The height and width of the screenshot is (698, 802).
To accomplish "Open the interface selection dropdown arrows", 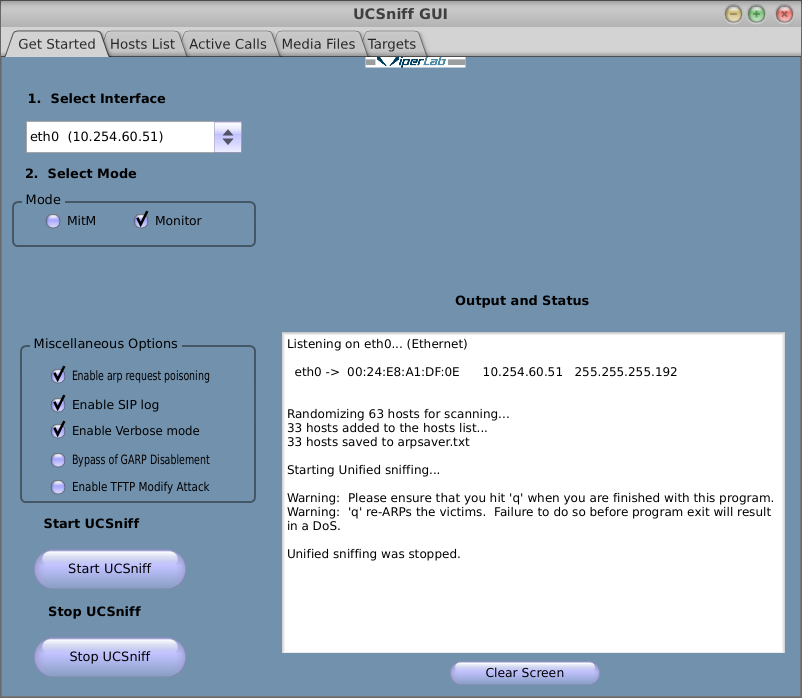I will pyautogui.click(x=228, y=137).
